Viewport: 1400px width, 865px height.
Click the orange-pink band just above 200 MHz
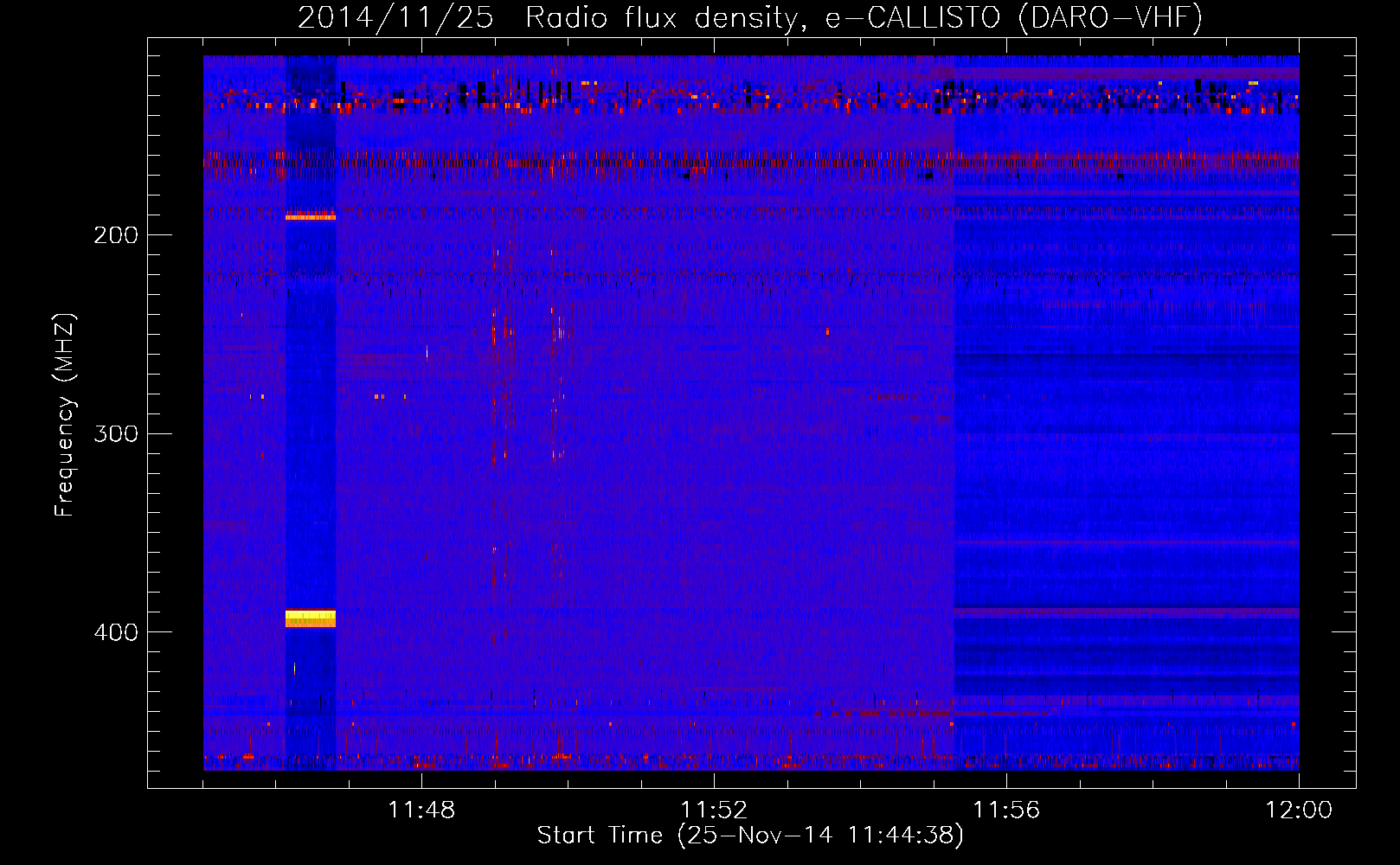click(311, 216)
